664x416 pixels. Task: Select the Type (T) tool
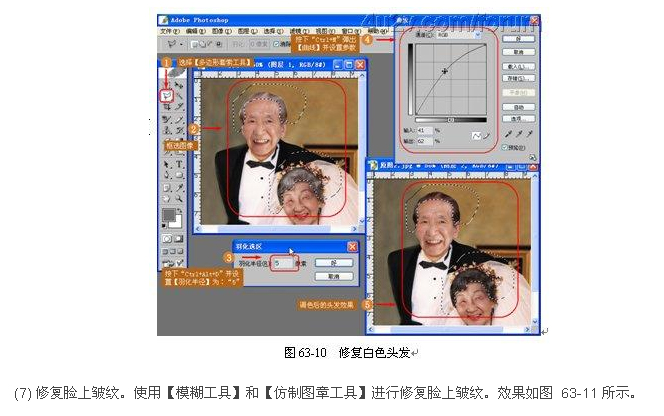coord(180,164)
